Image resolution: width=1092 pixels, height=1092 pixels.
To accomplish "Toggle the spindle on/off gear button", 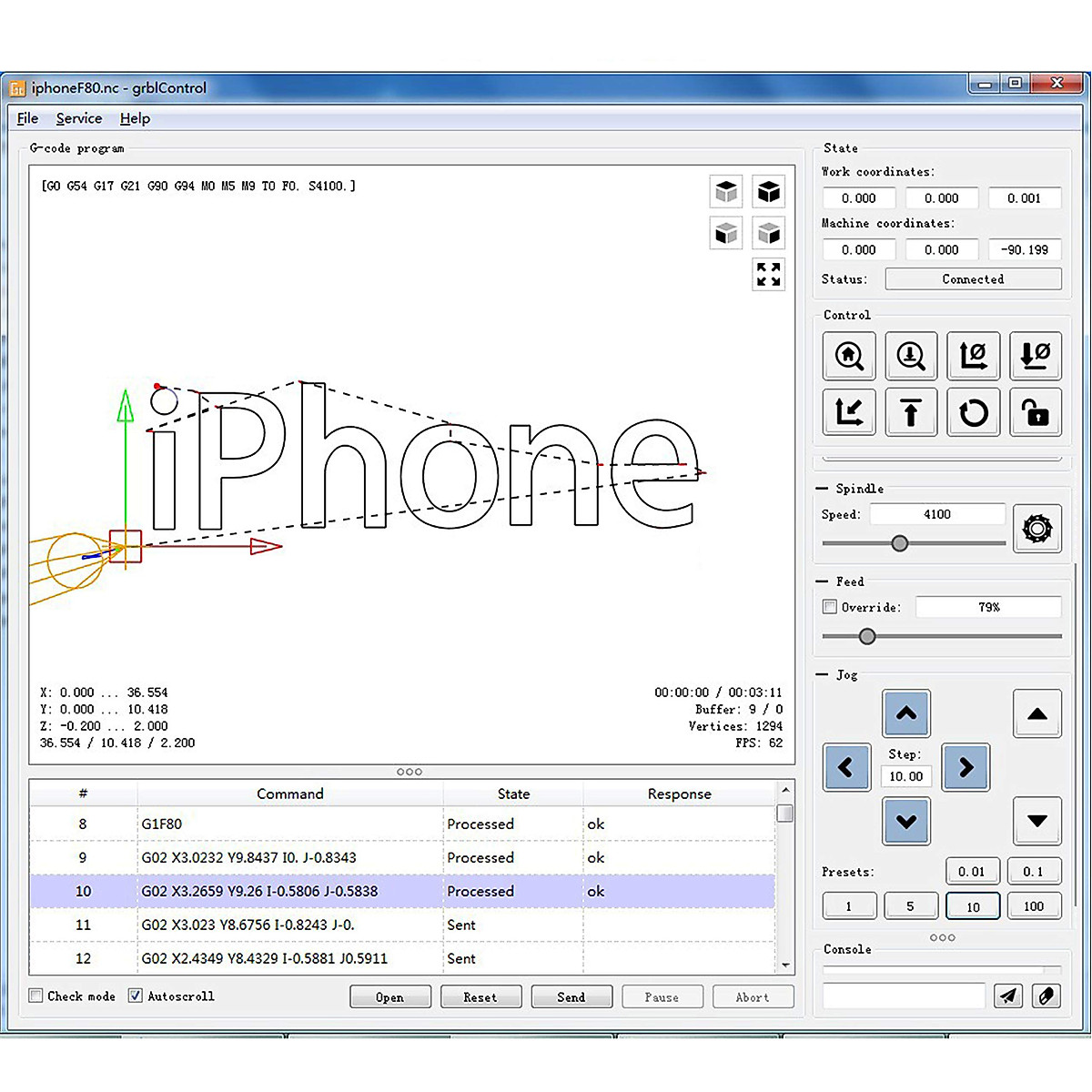I will 1036,528.
